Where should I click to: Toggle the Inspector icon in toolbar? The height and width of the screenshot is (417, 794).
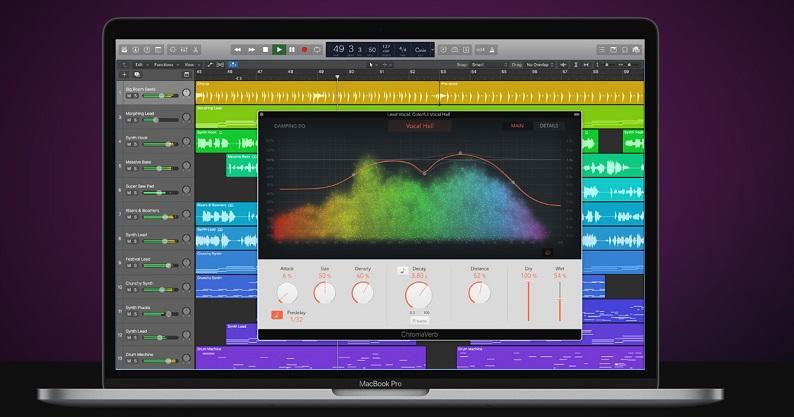click(136, 50)
